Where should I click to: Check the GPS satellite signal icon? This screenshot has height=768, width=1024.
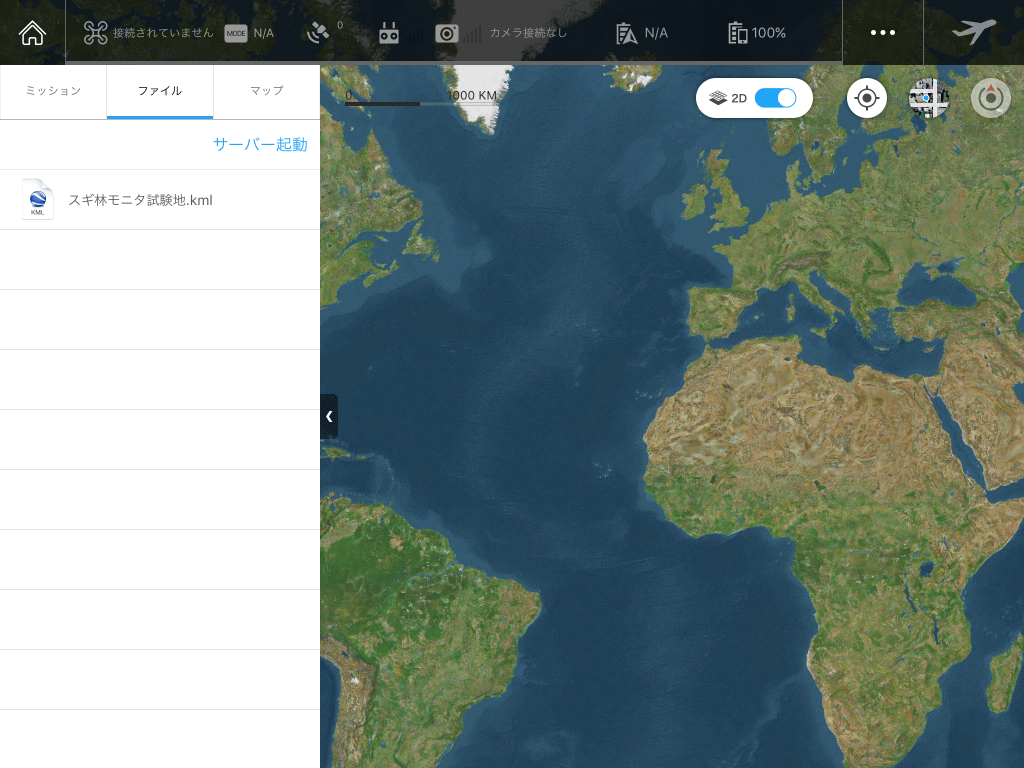pyautogui.click(x=318, y=33)
